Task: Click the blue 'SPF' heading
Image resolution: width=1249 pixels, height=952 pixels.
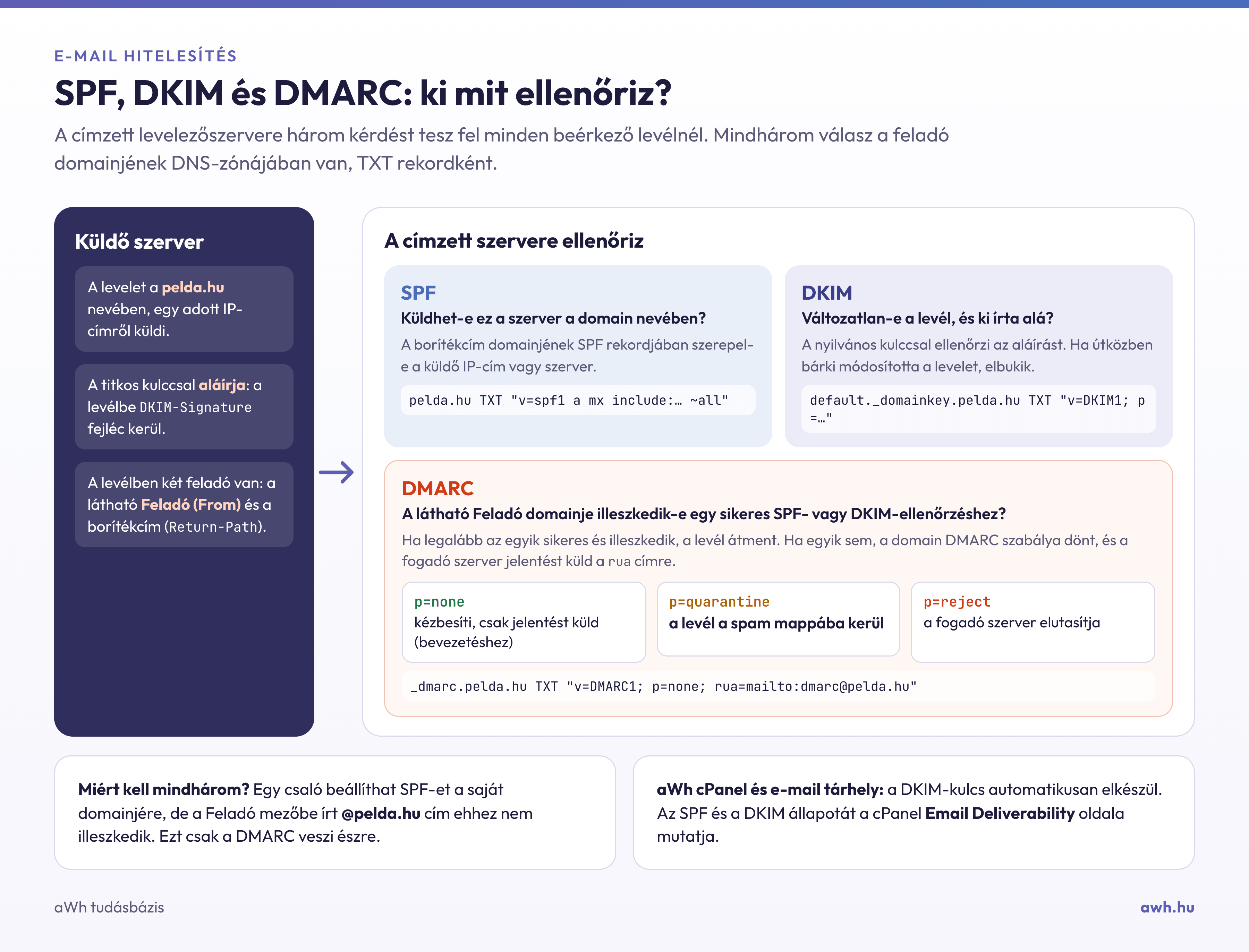Action: (x=418, y=293)
